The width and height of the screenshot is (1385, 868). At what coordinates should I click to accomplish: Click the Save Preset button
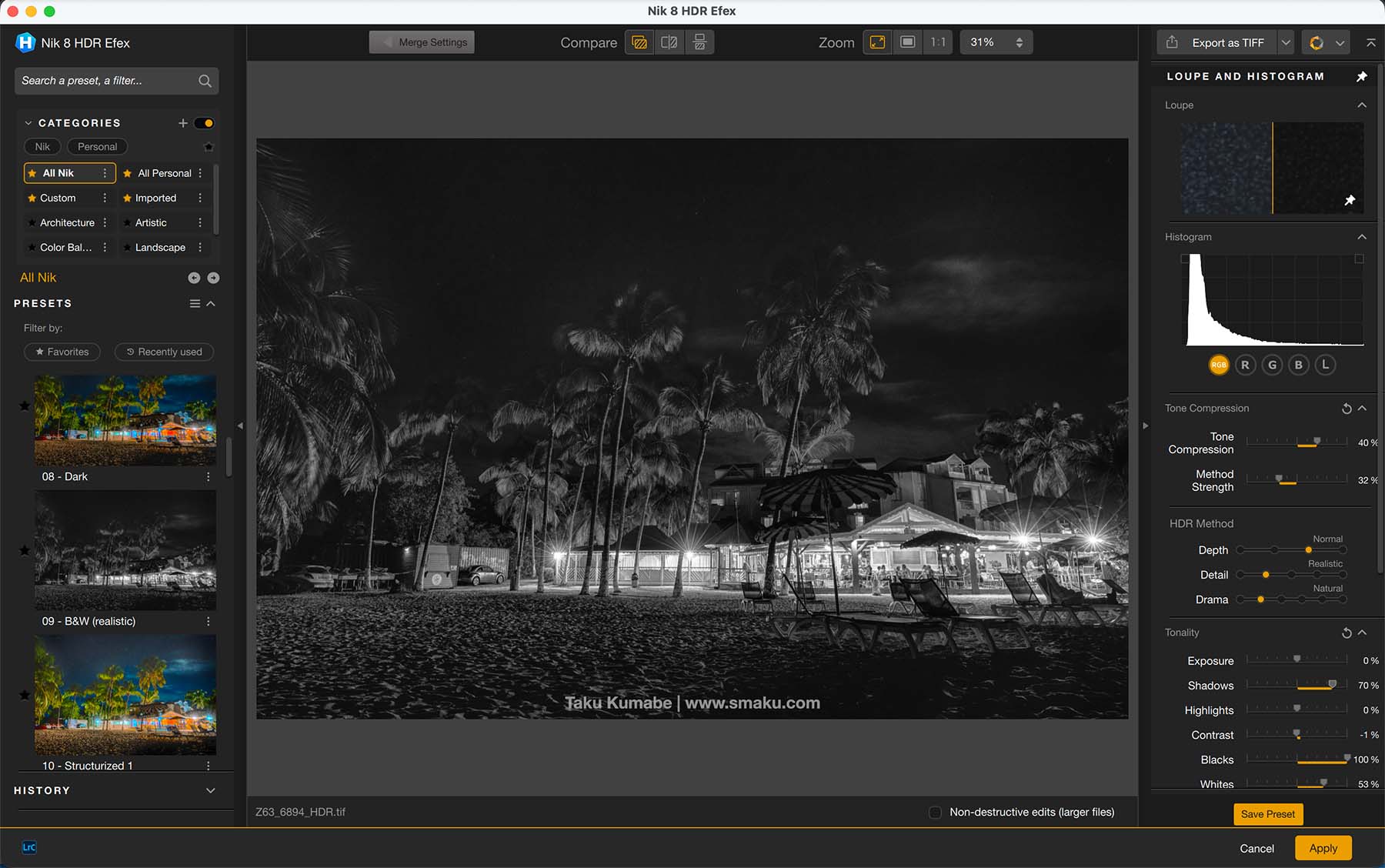pyautogui.click(x=1267, y=814)
